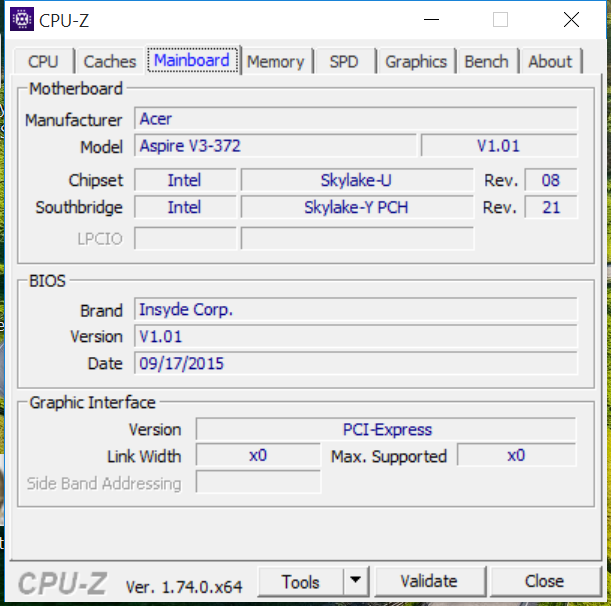Viewport: 611px width, 606px height.
Task: Click the southbridge Rev. value 21
Action: coord(551,207)
